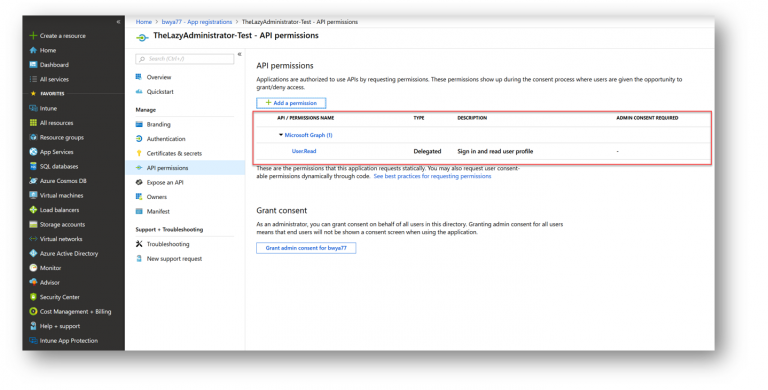Select the Azure Active Directory icon

33,253
